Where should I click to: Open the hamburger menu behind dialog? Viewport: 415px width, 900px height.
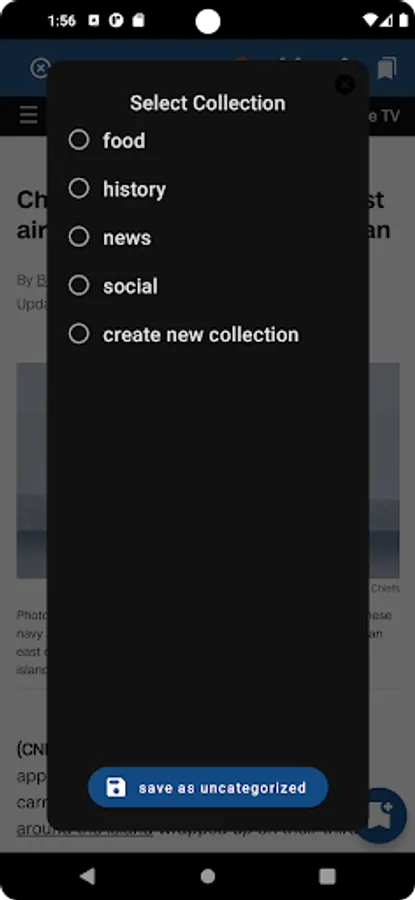tap(29, 116)
